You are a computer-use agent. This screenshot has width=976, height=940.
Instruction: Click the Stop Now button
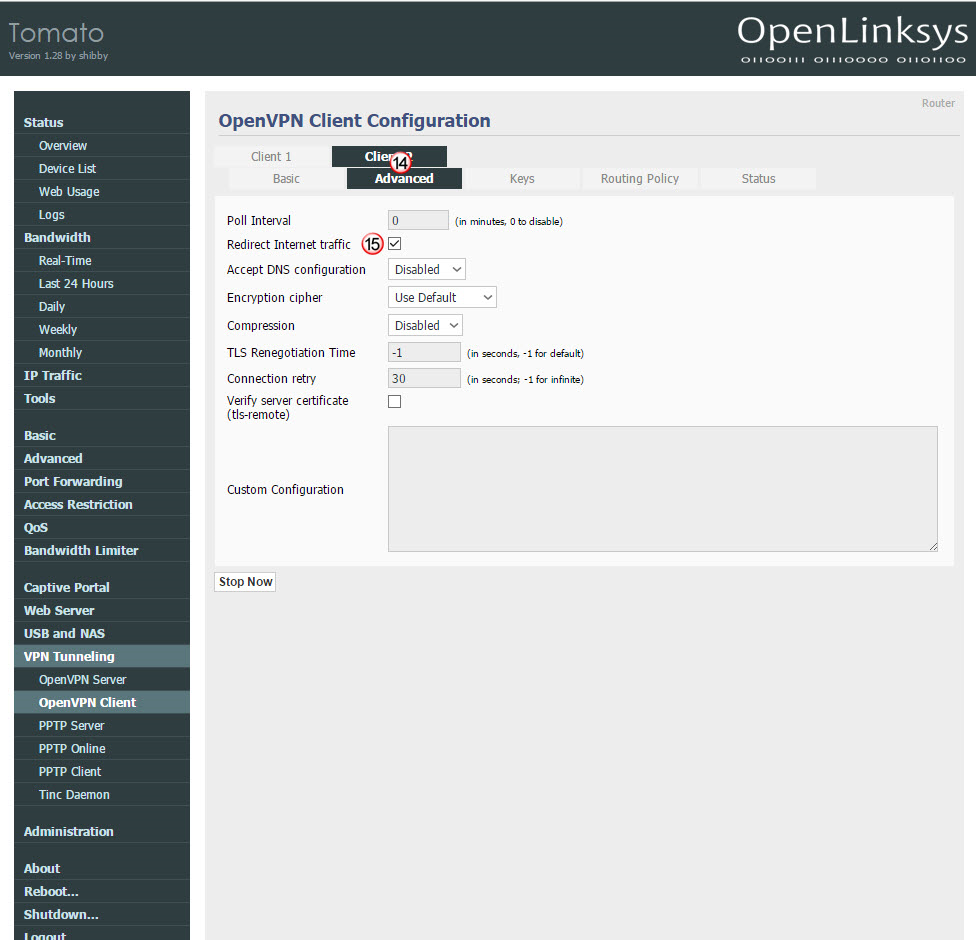pos(245,581)
